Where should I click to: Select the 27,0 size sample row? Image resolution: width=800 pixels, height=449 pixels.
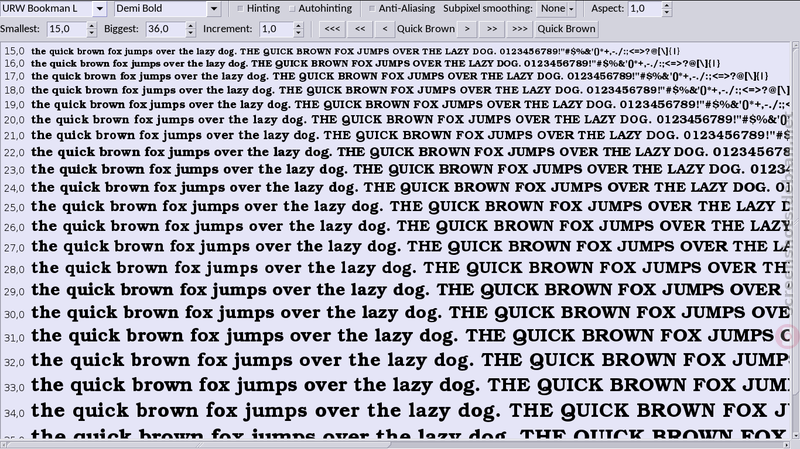[395, 247]
